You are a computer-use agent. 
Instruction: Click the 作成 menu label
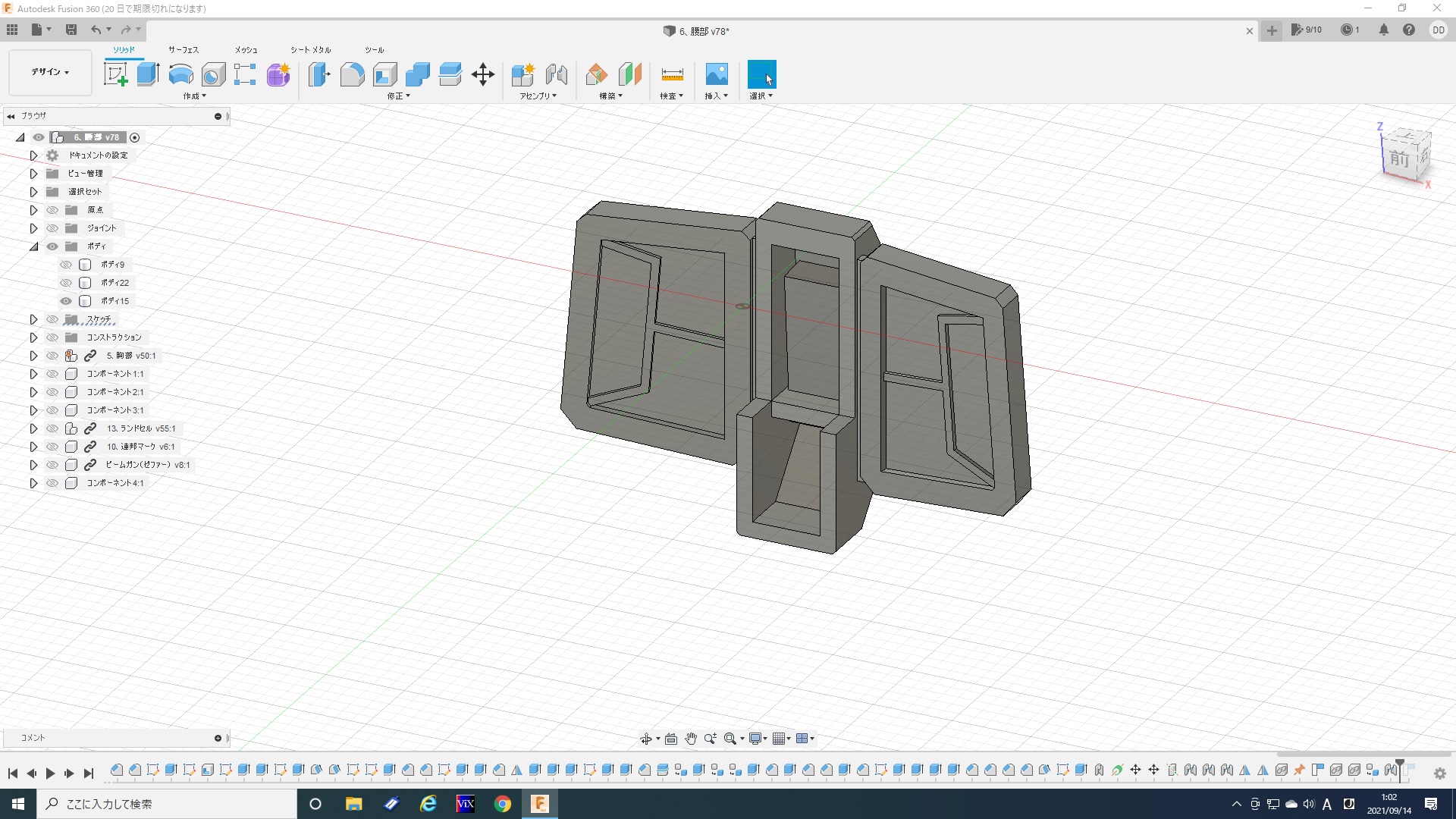click(194, 96)
